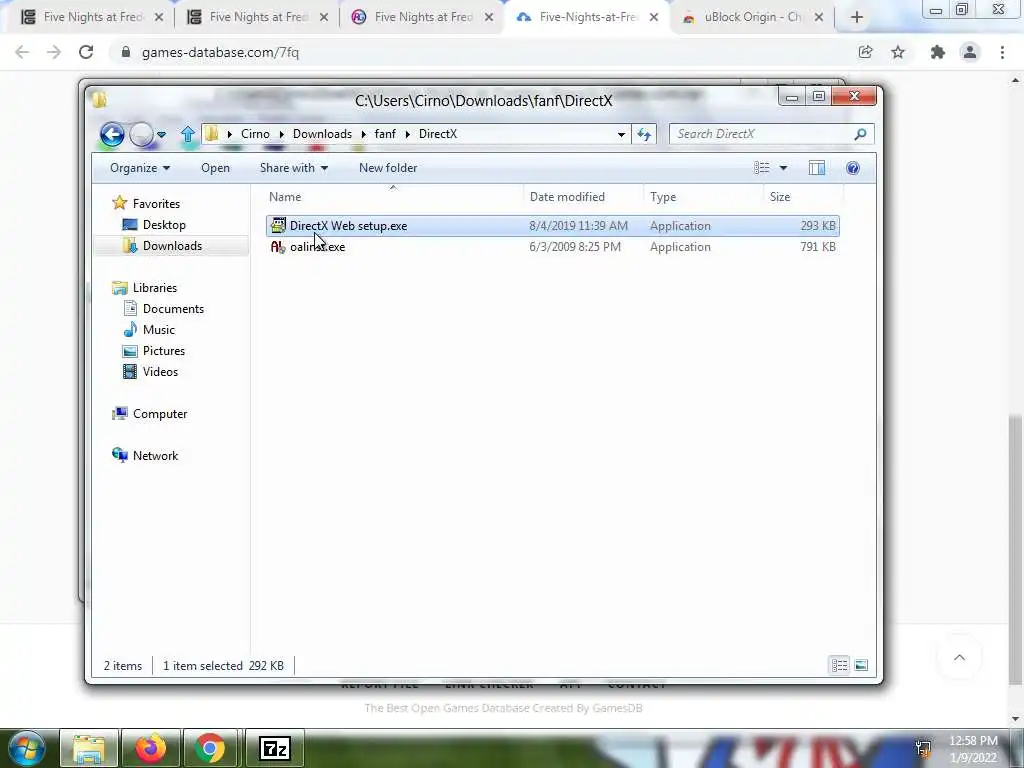Open Libraries in navigation pane
This screenshot has width=1024, height=768.
tap(155, 287)
